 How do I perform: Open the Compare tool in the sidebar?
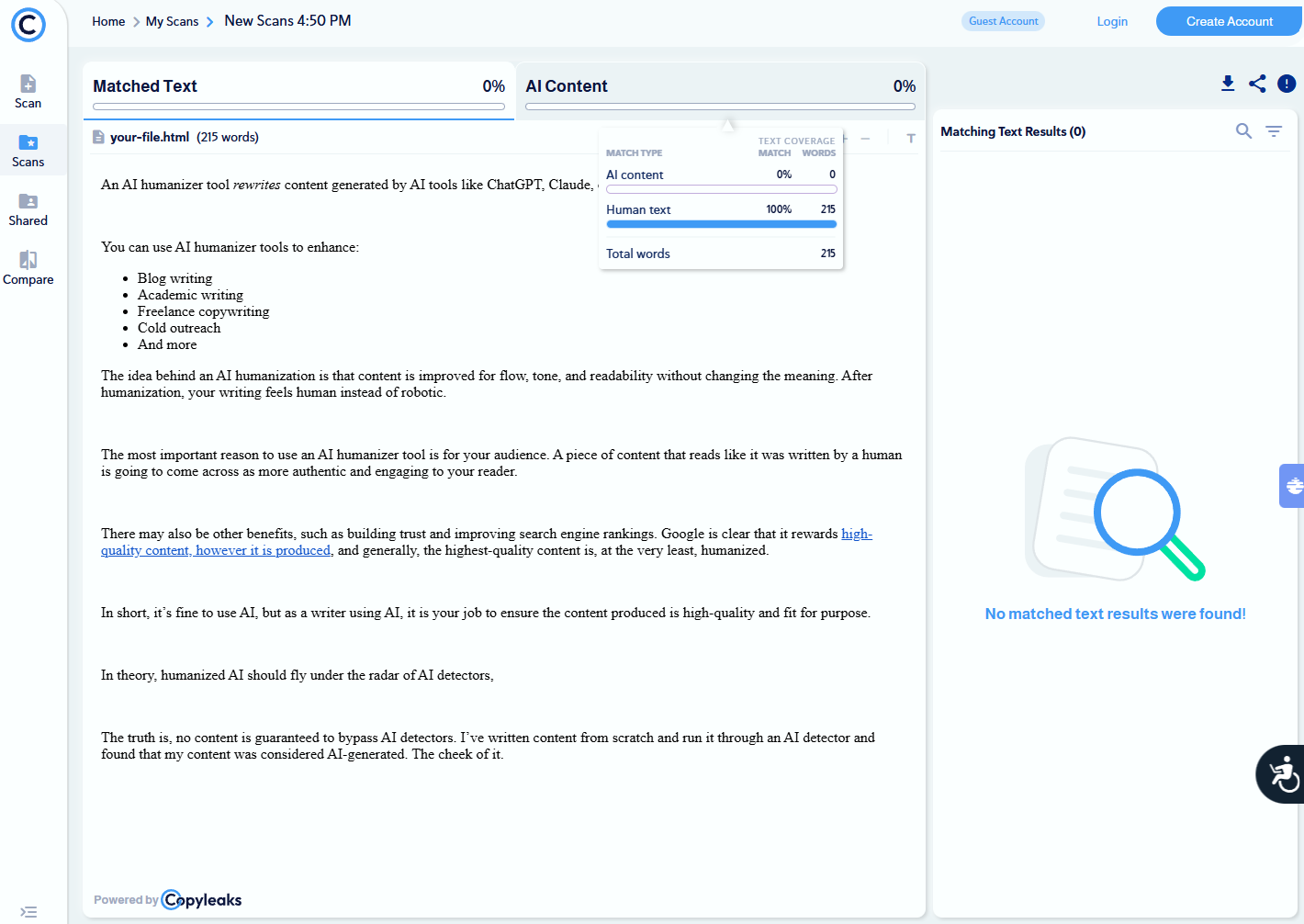tap(28, 266)
